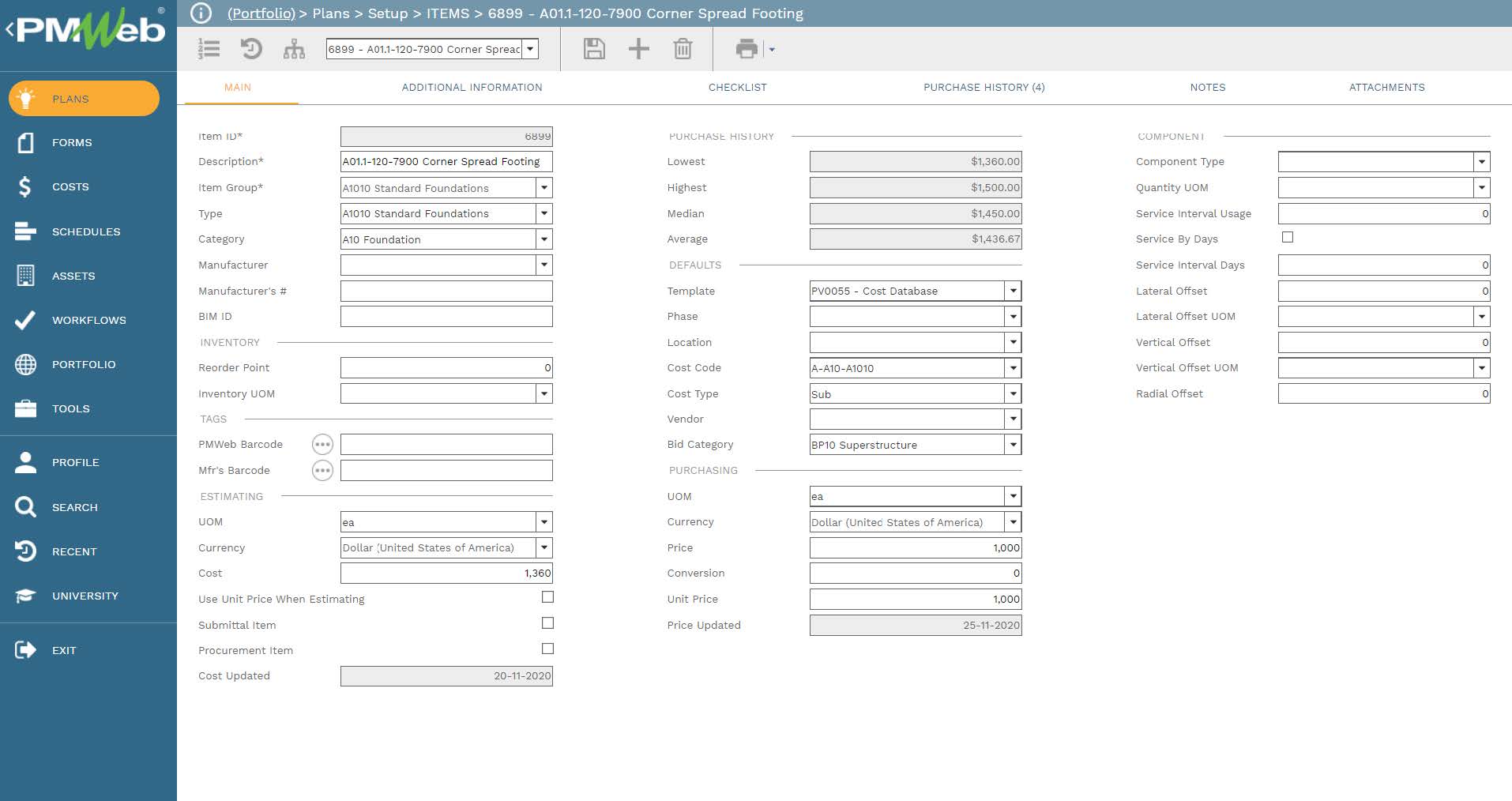Expand the Lateral Offset UOM dropdown
1512x801 pixels.
tap(1482, 317)
